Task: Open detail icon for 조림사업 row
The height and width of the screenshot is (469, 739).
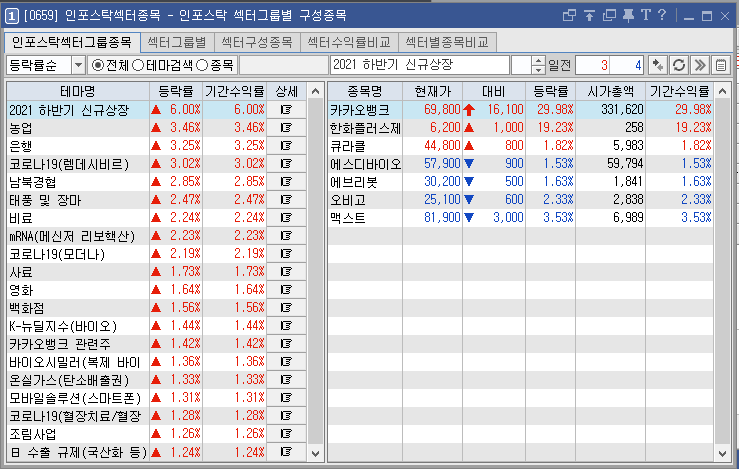Action: pyautogui.click(x=286, y=434)
